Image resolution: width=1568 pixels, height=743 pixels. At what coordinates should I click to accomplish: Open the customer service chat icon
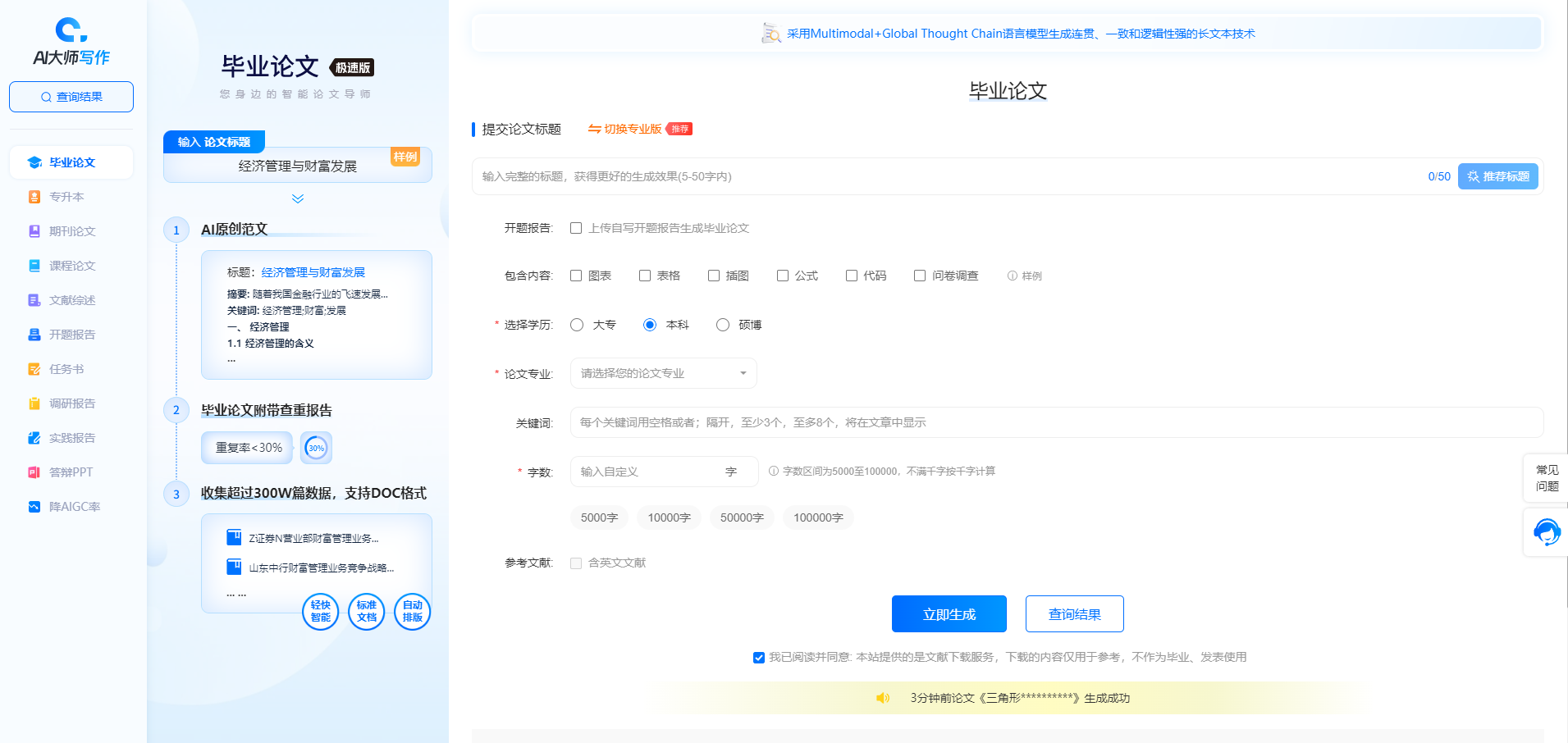[1547, 531]
